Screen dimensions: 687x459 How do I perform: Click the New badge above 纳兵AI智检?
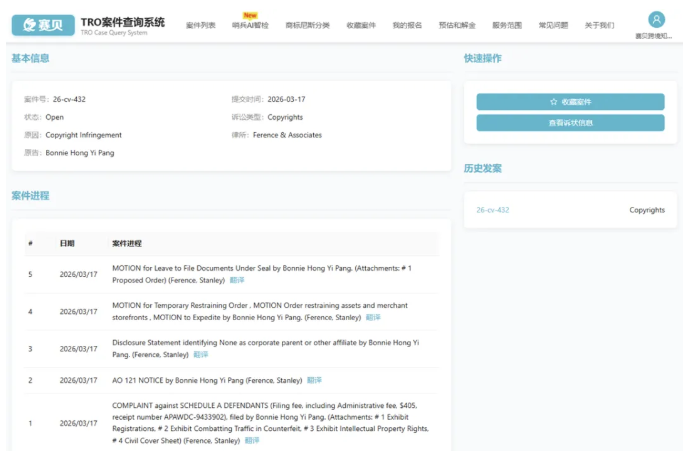(x=250, y=15)
